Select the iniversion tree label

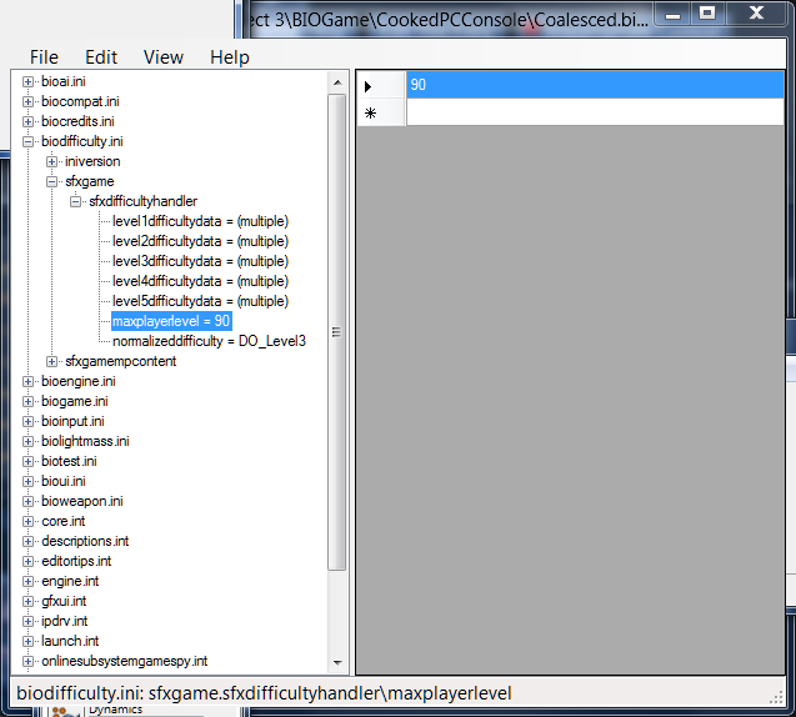(x=92, y=161)
